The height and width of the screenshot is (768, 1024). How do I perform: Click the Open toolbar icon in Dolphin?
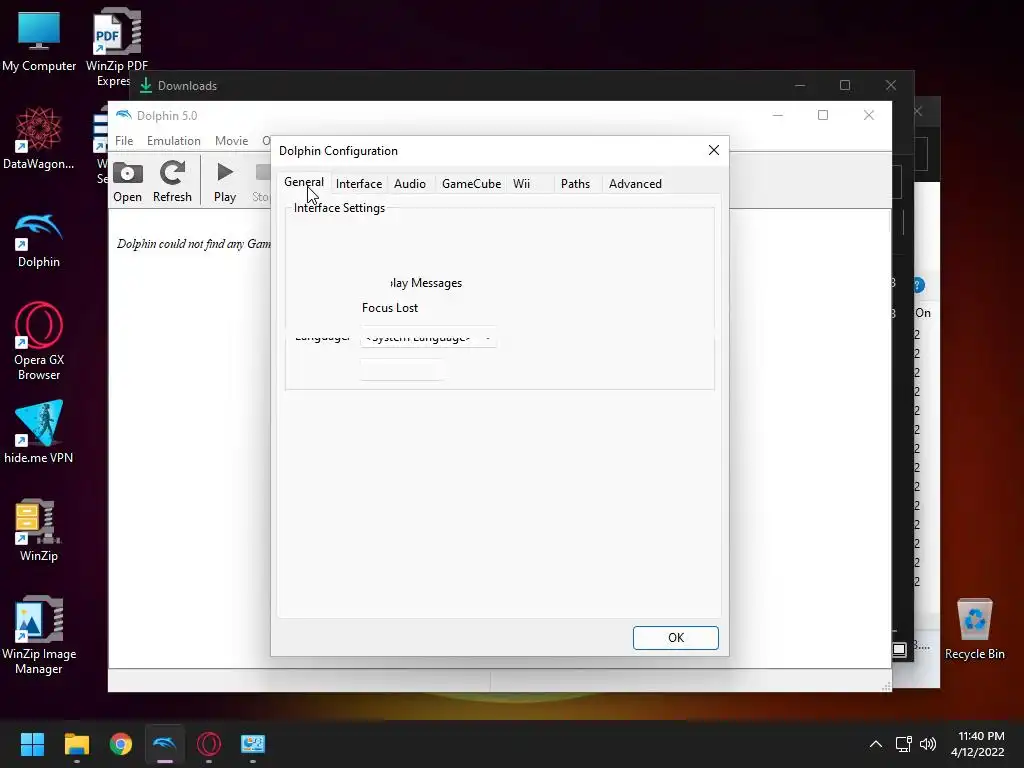[x=127, y=182]
